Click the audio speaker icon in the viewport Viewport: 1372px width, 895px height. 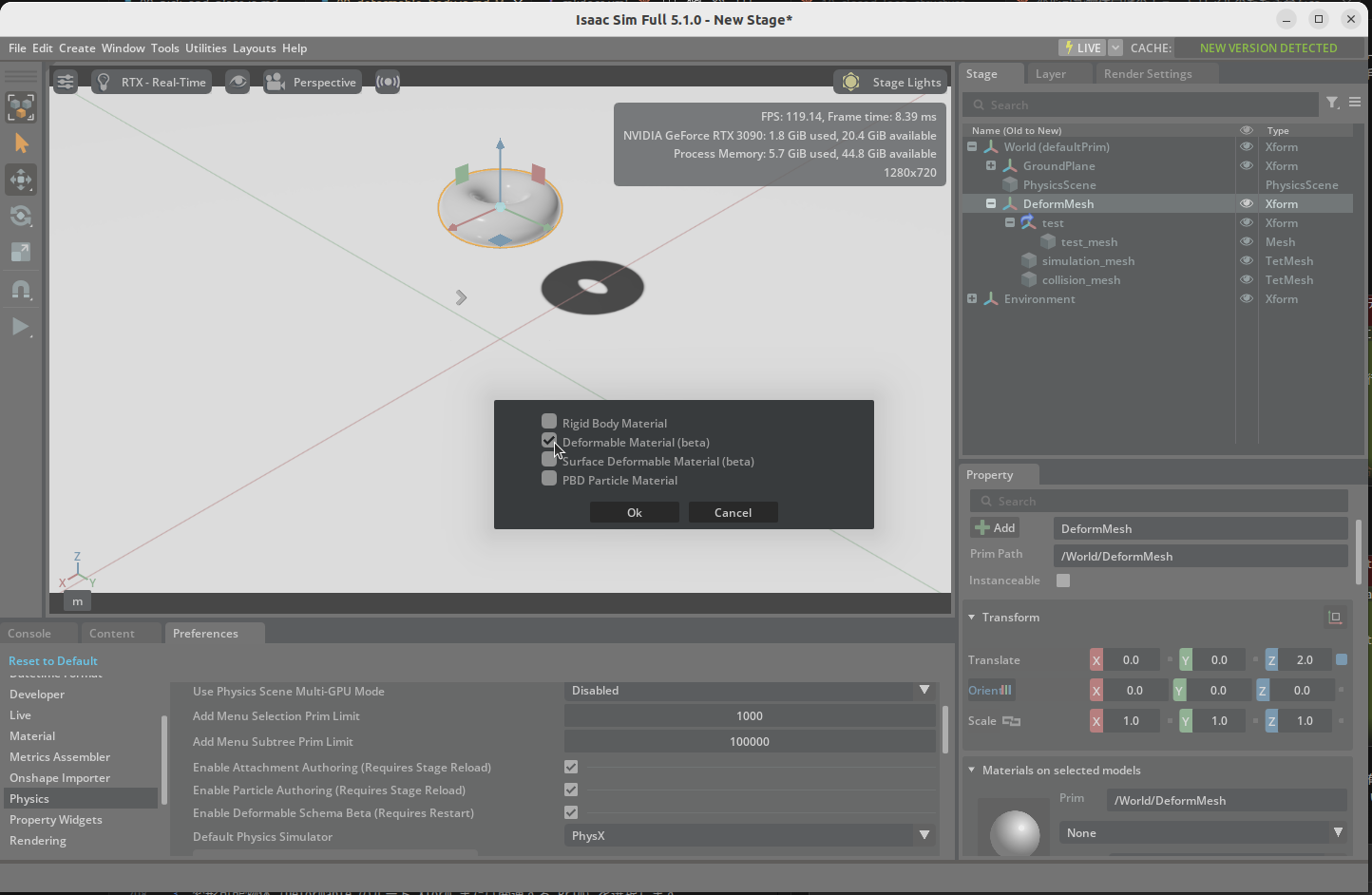[387, 82]
